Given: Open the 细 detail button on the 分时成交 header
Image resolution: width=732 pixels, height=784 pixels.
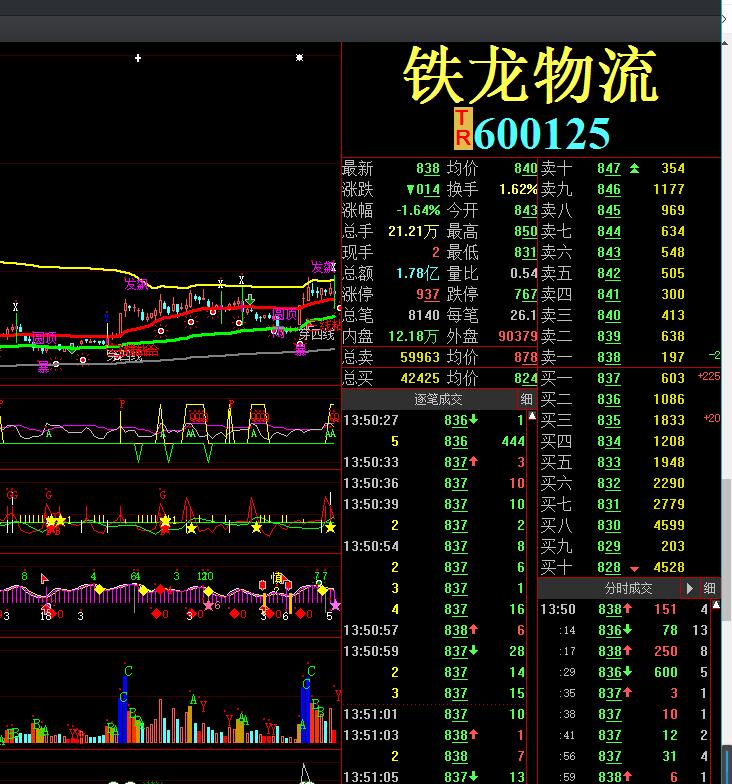Looking at the screenshot, I should point(709,588).
